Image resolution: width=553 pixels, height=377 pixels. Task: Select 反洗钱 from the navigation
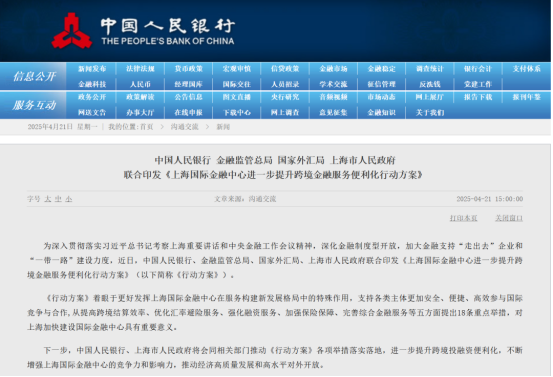tap(430, 84)
